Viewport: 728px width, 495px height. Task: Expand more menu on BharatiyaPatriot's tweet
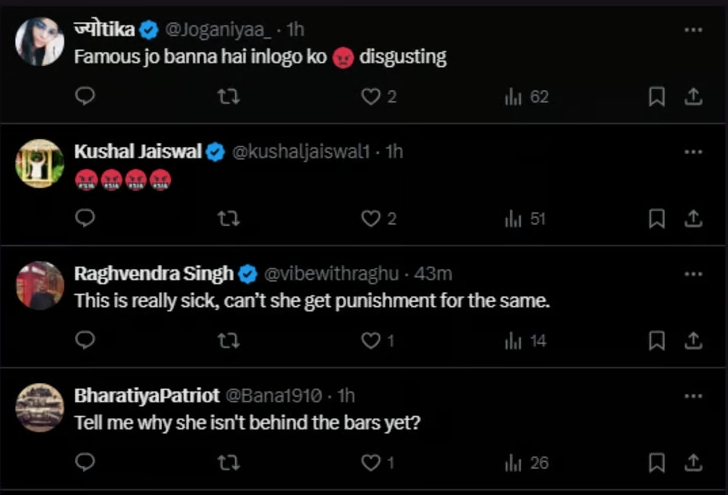point(692,395)
